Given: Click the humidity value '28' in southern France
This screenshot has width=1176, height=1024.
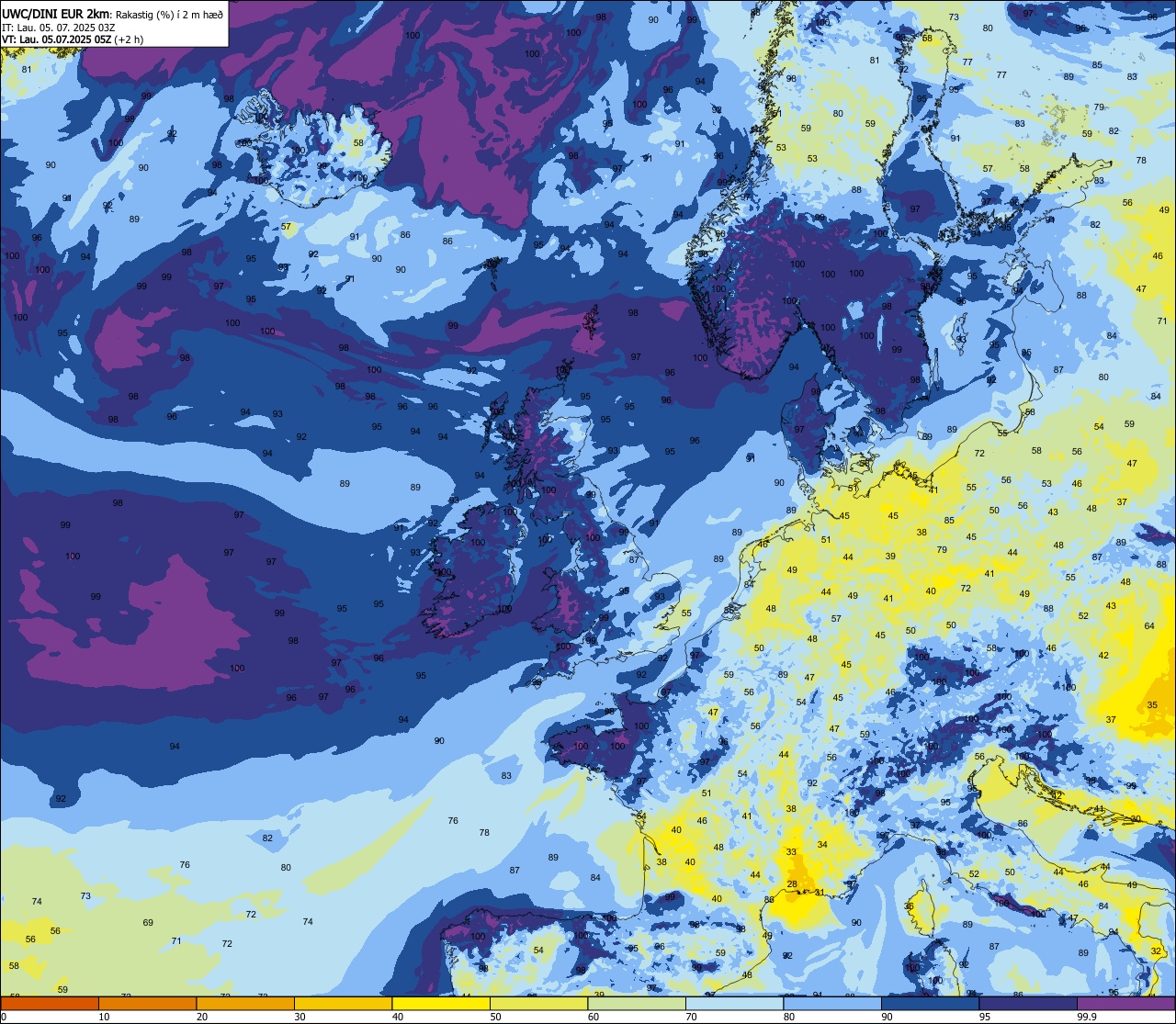Looking at the screenshot, I should [792, 884].
